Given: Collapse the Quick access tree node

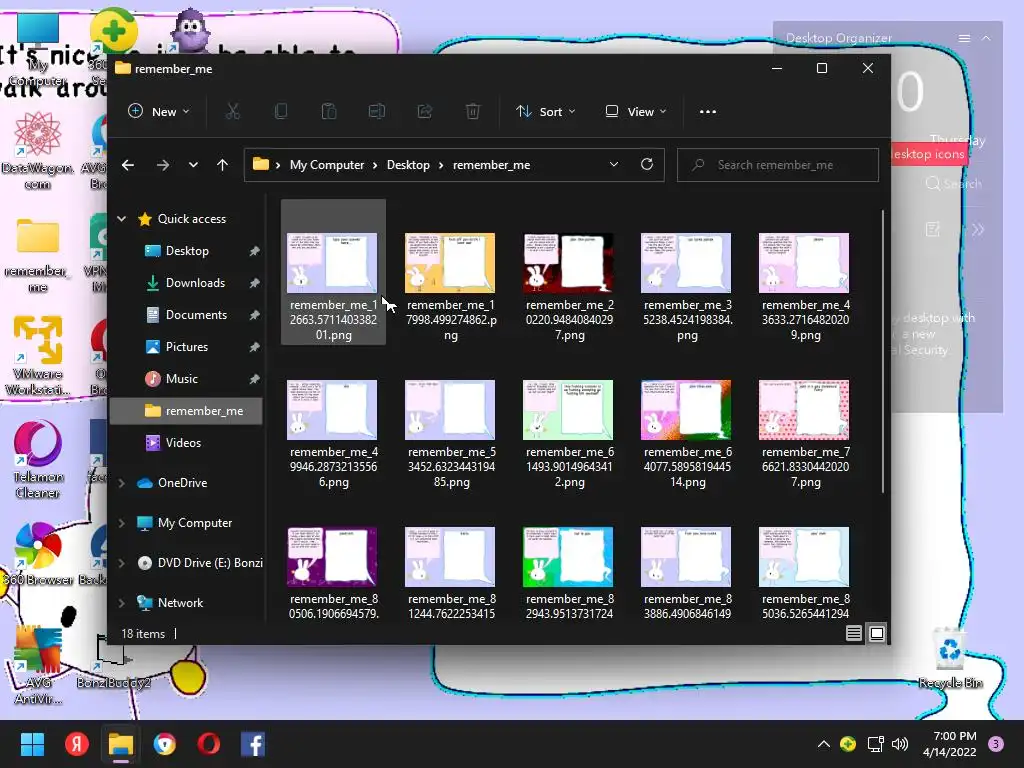Looking at the screenshot, I should pyautogui.click(x=121, y=219).
